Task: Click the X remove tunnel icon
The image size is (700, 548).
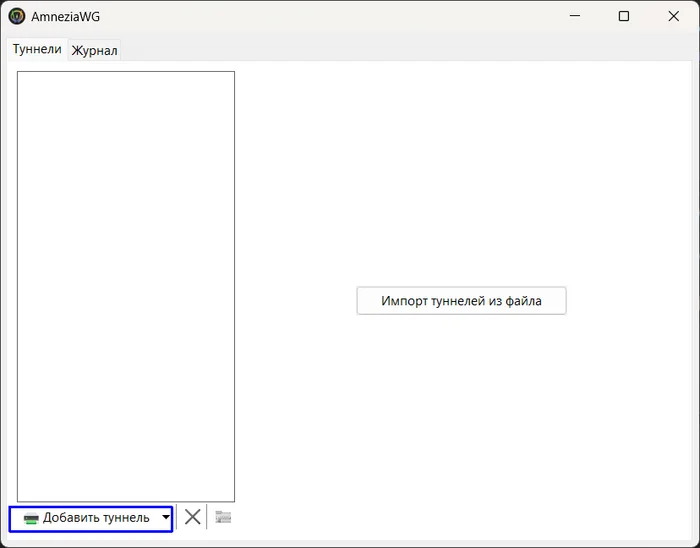Action: point(192,517)
